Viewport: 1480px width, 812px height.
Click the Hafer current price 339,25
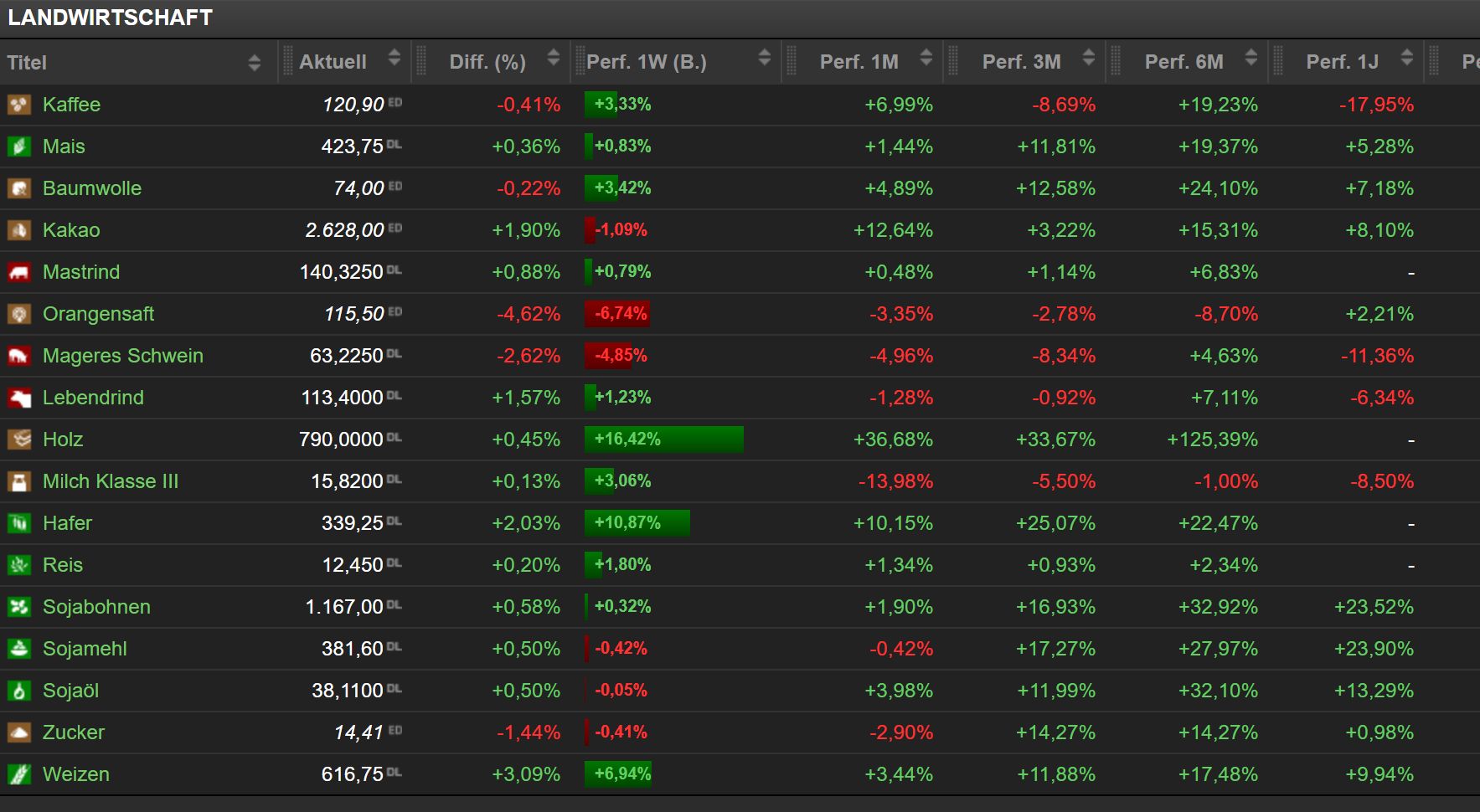352,523
